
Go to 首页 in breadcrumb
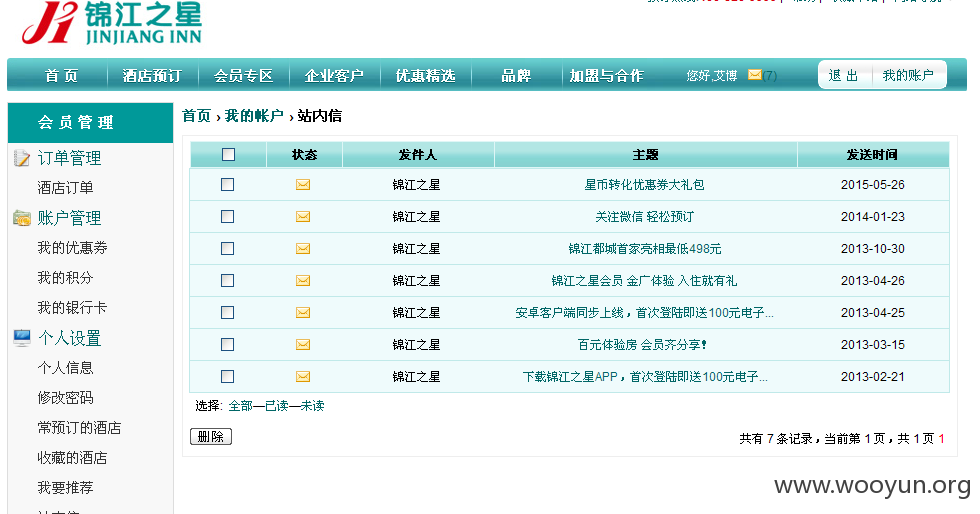(196, 116)
